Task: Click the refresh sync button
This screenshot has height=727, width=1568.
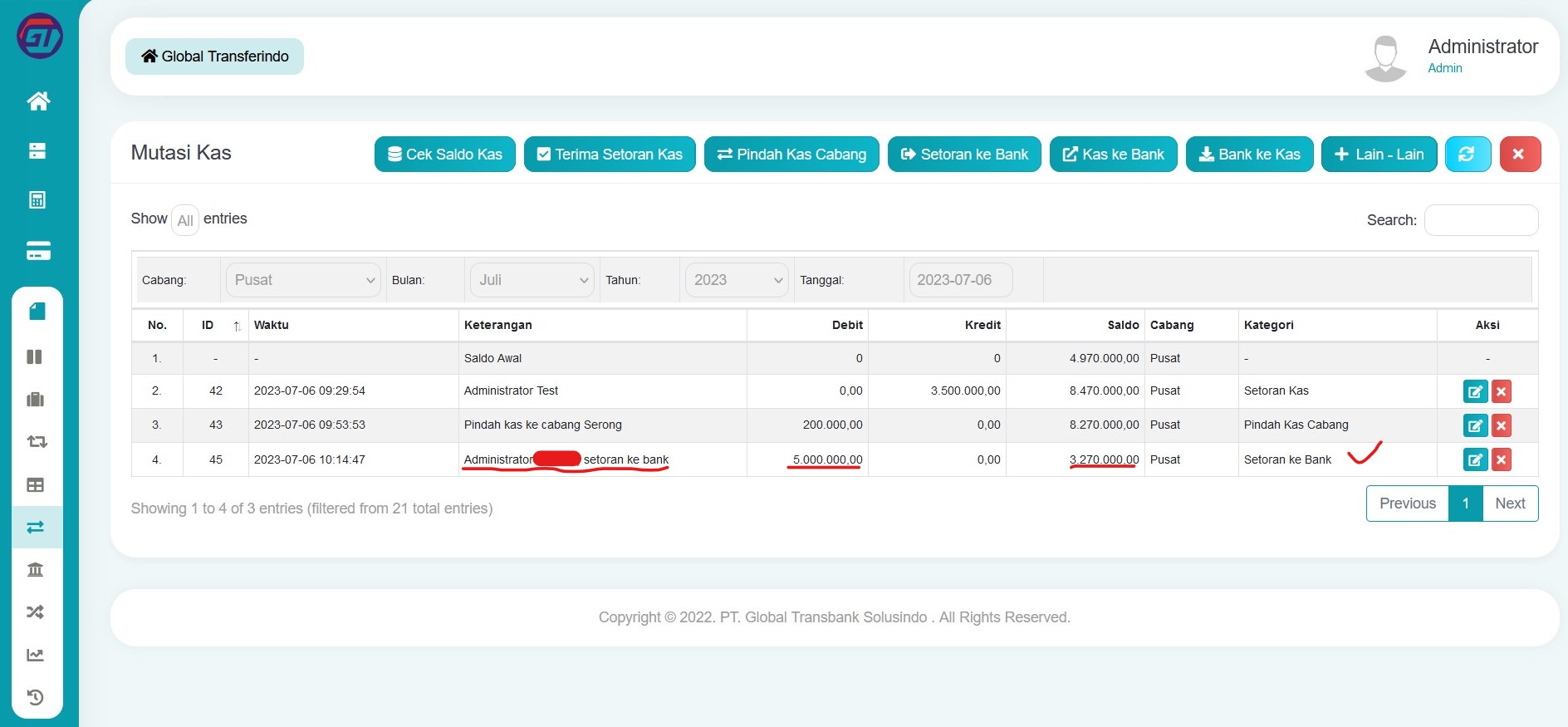Action: click(x=1468, y=154)
